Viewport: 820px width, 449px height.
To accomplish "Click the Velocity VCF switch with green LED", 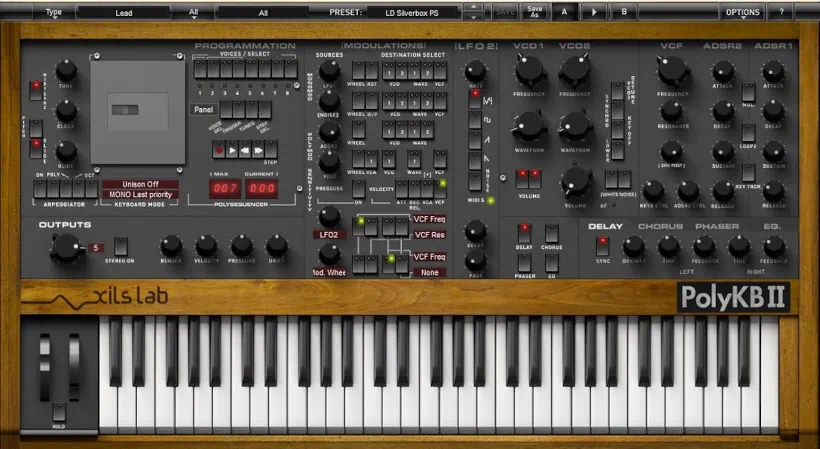I will [440, 189].
